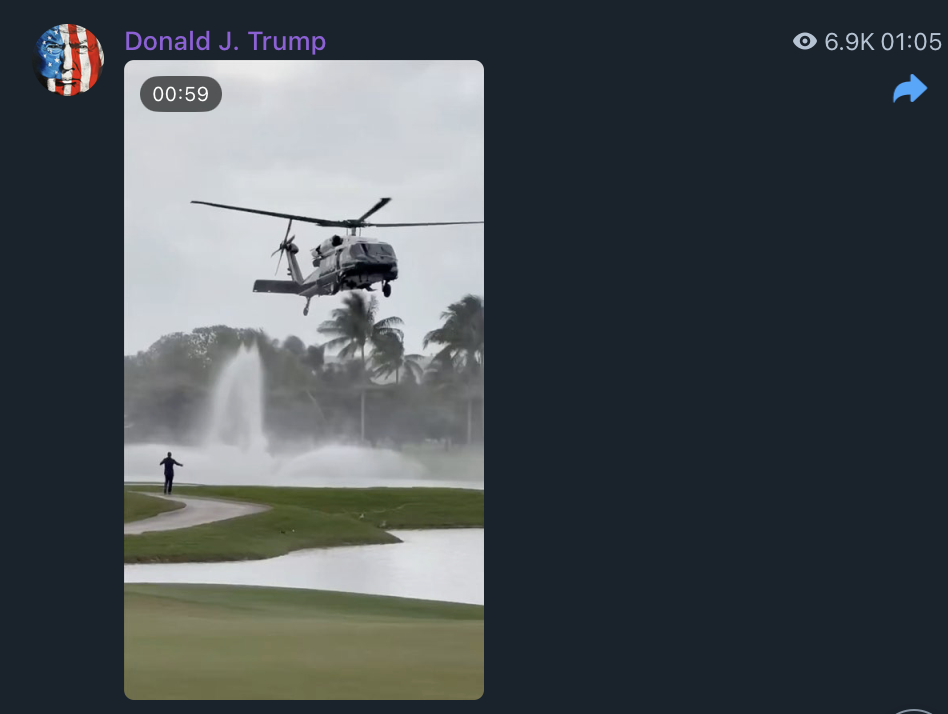
Task: Click the helicopter's main rotor blades
Action: (339, 216)
